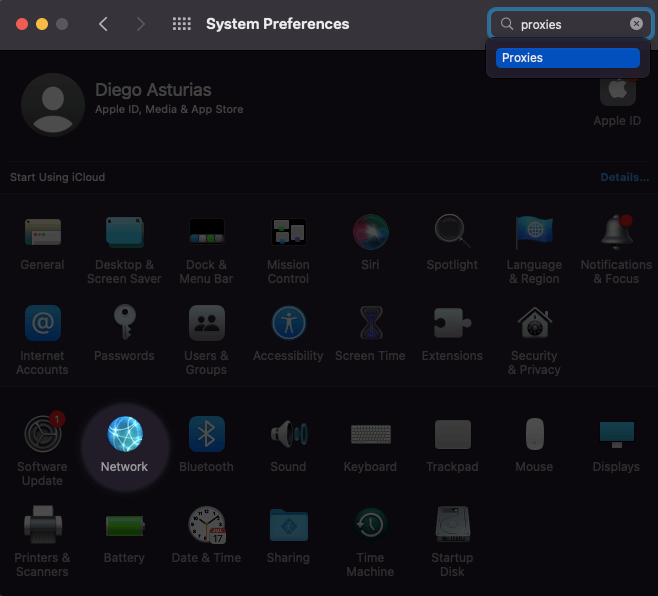Click the search magnifying glass icon

(x=507, y=24)
